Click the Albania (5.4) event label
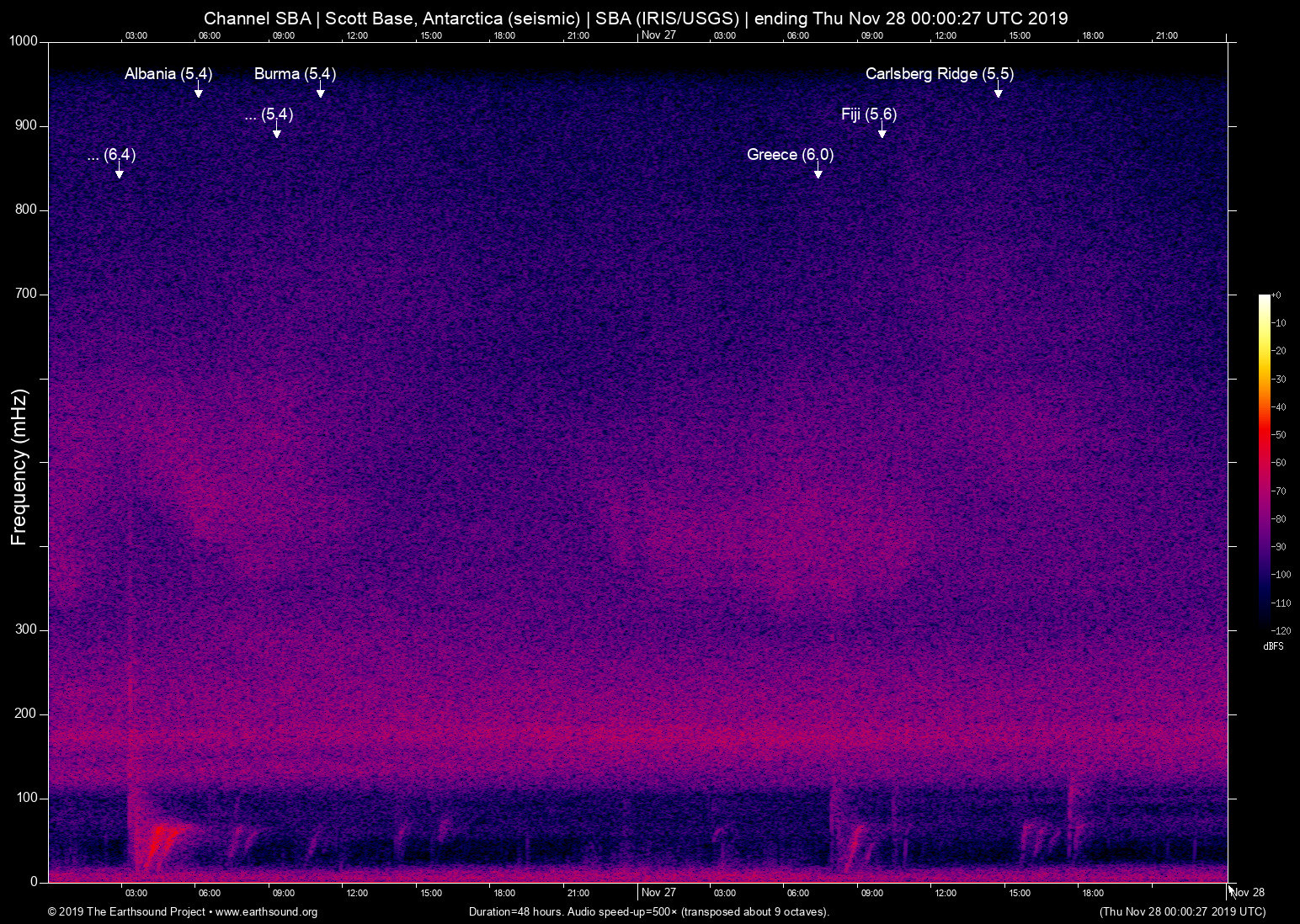This screenshot has width=1300, height=924. 168,74
